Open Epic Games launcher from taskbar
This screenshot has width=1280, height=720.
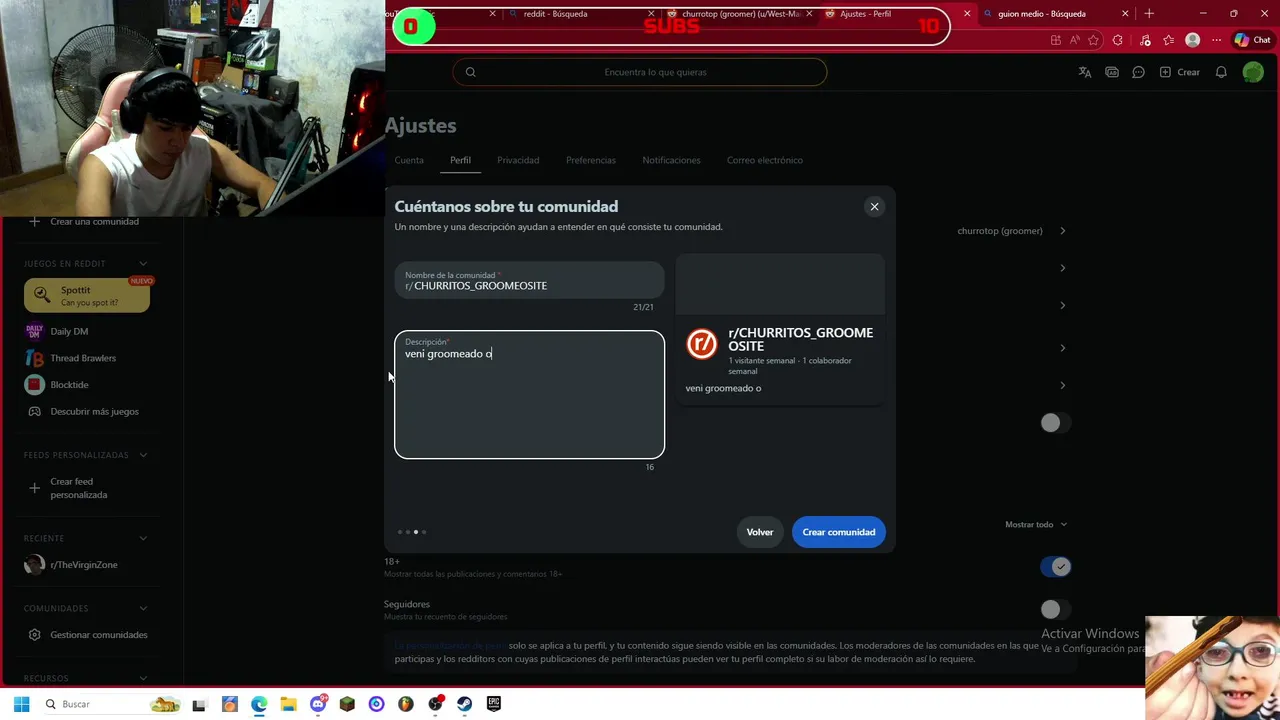click(494, 704)
